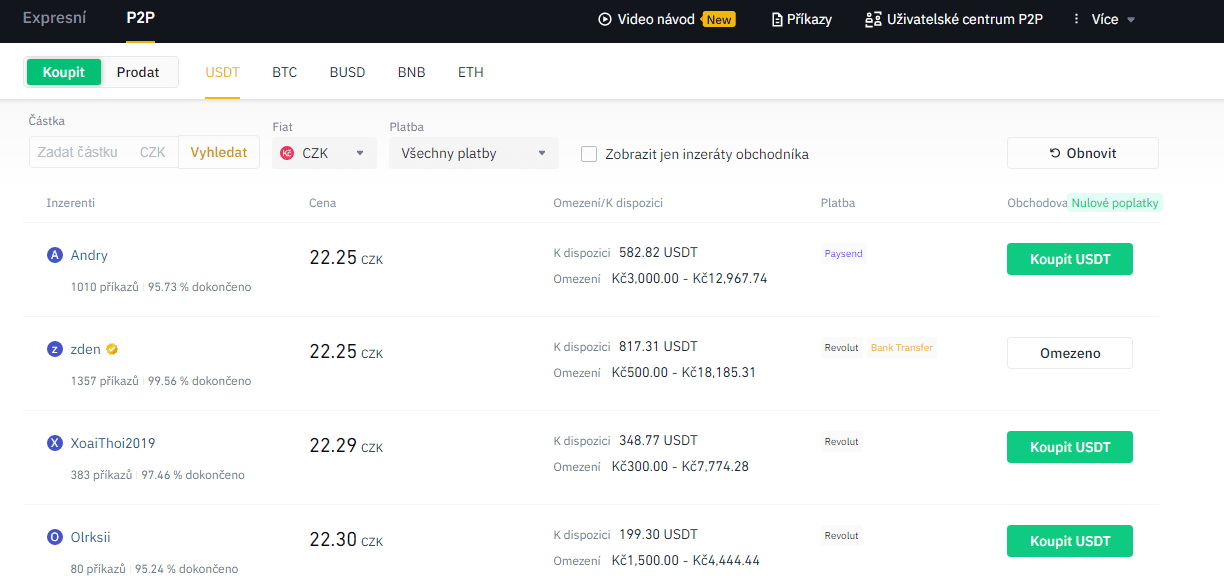
Task: Click the XoaiThoi2019 avatar icon
Action: (55, 443)
